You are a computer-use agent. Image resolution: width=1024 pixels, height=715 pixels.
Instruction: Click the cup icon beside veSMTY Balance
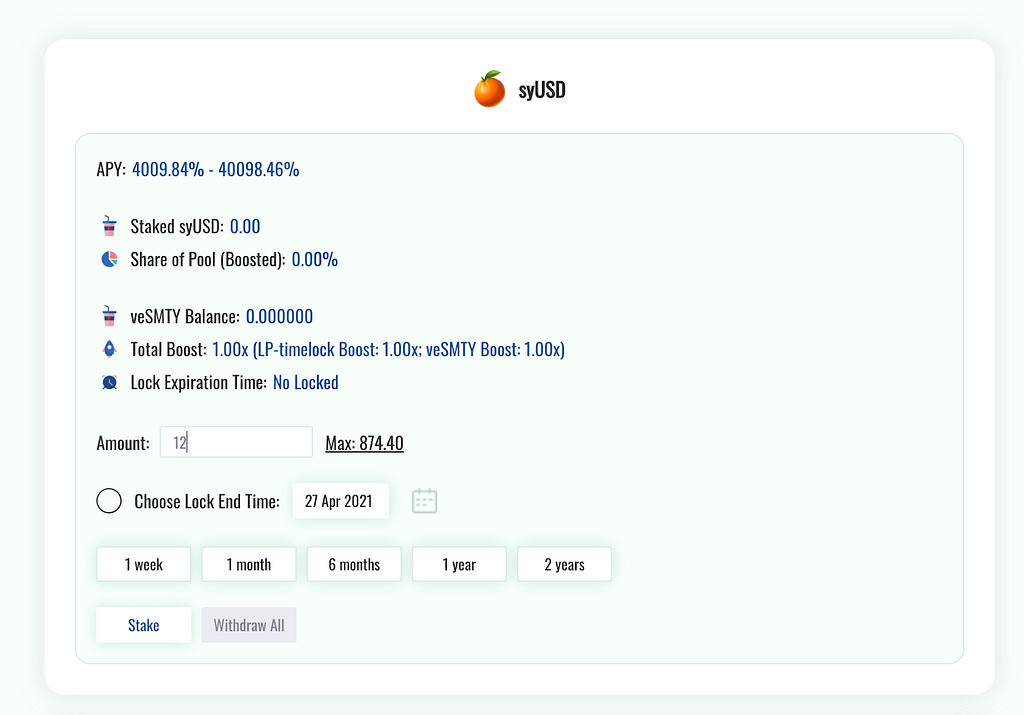point(109,316)
